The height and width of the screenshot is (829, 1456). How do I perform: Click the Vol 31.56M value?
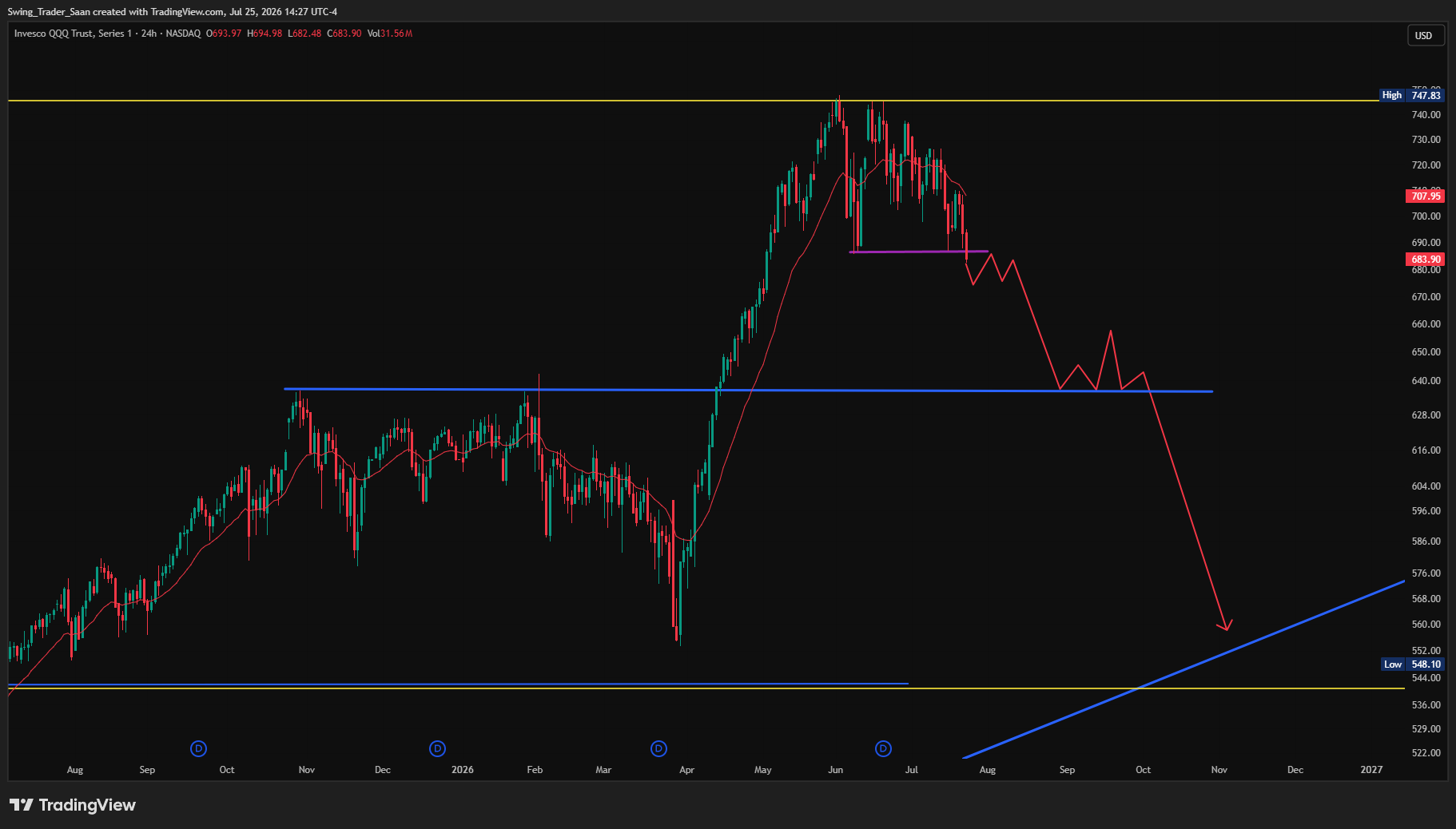click(390, 34)
